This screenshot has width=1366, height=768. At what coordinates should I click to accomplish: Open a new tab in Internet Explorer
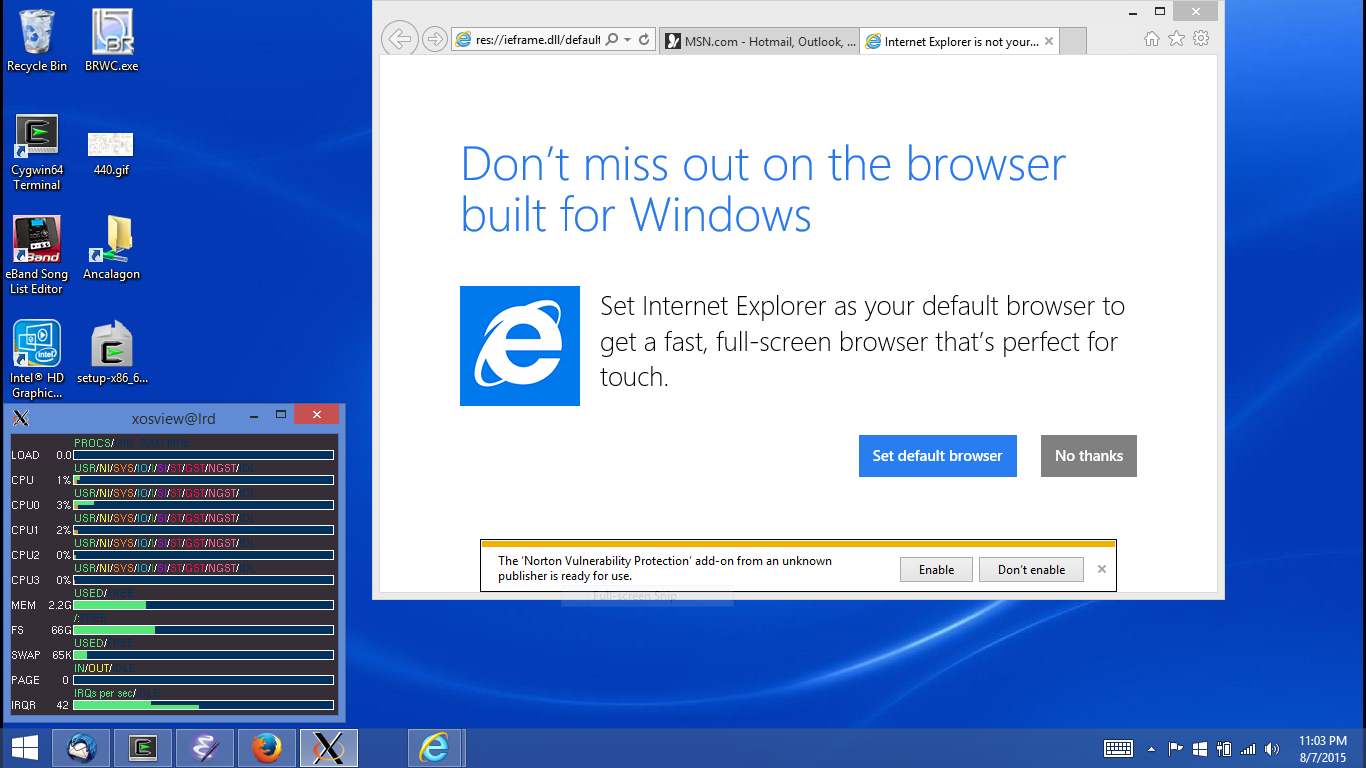pos(1073,42)
